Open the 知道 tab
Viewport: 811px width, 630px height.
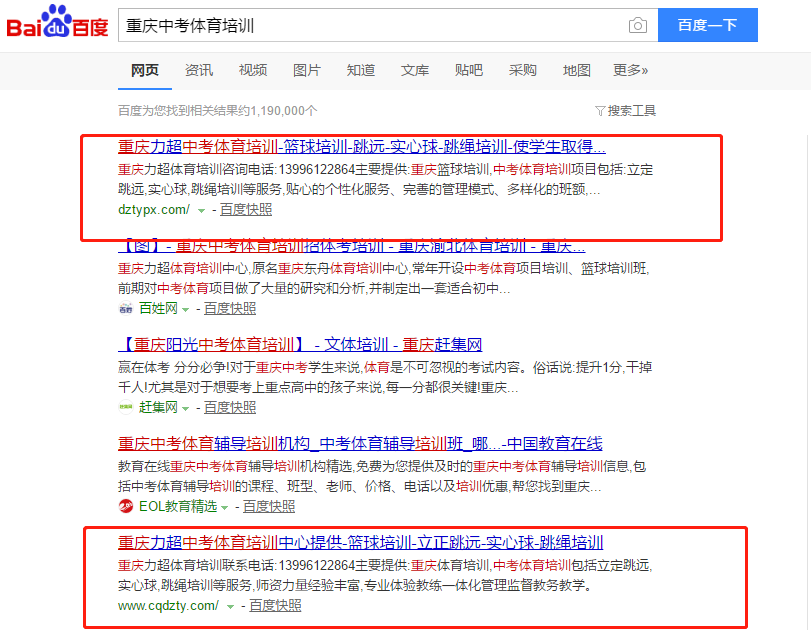[361, 70]
